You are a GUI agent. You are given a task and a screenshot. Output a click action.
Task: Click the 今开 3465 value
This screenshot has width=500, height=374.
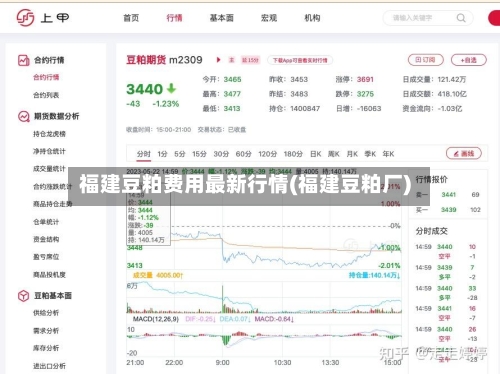(232, 80)
